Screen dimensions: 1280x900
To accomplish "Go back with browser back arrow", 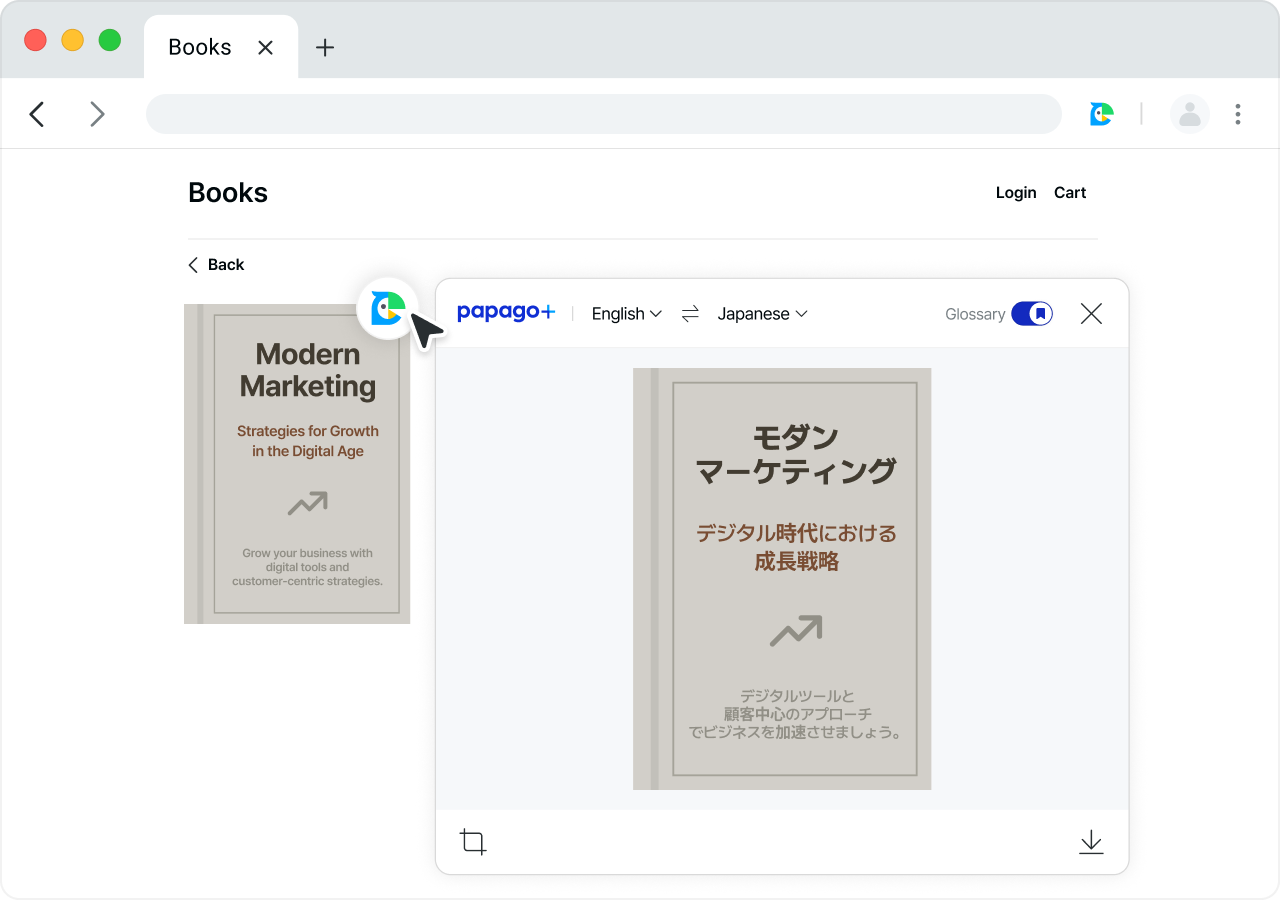I will point(37,114).
